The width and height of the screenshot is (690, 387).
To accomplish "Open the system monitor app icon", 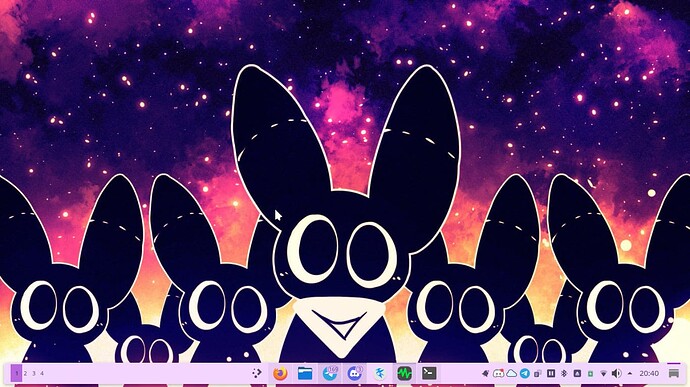I will [x=404, y=373].
